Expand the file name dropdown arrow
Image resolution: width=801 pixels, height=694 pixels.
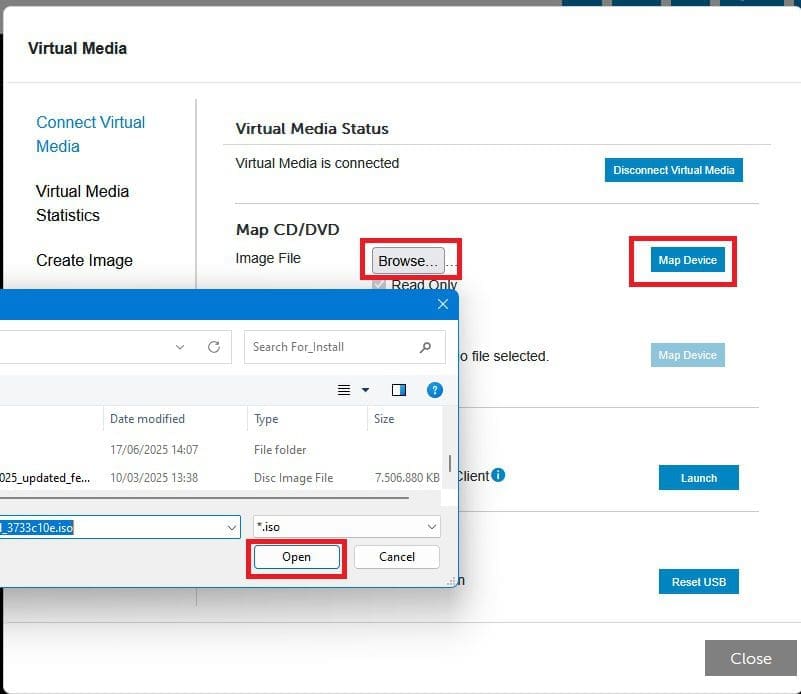(x=232, y=527)
